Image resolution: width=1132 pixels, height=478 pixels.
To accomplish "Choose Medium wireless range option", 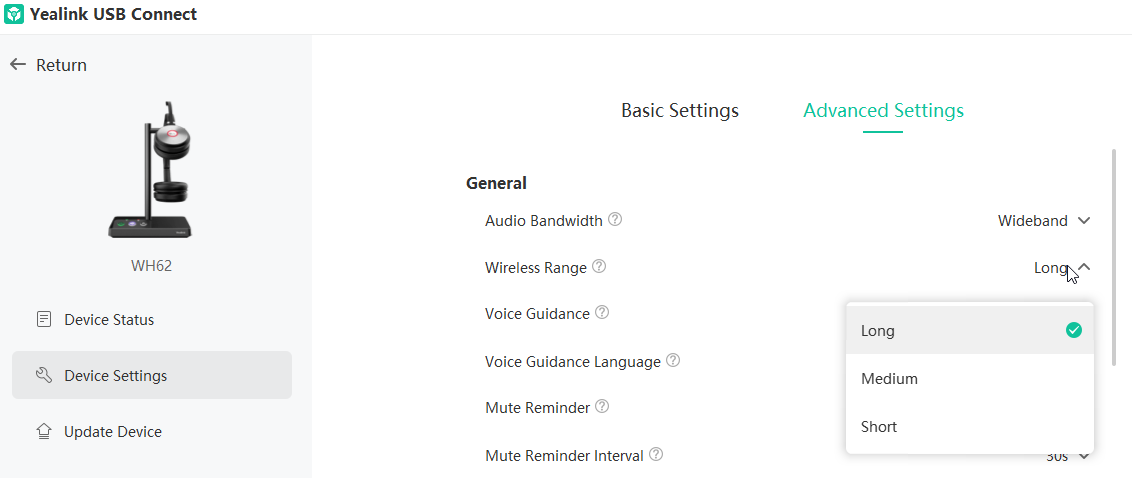I will [x=970, y=378].
